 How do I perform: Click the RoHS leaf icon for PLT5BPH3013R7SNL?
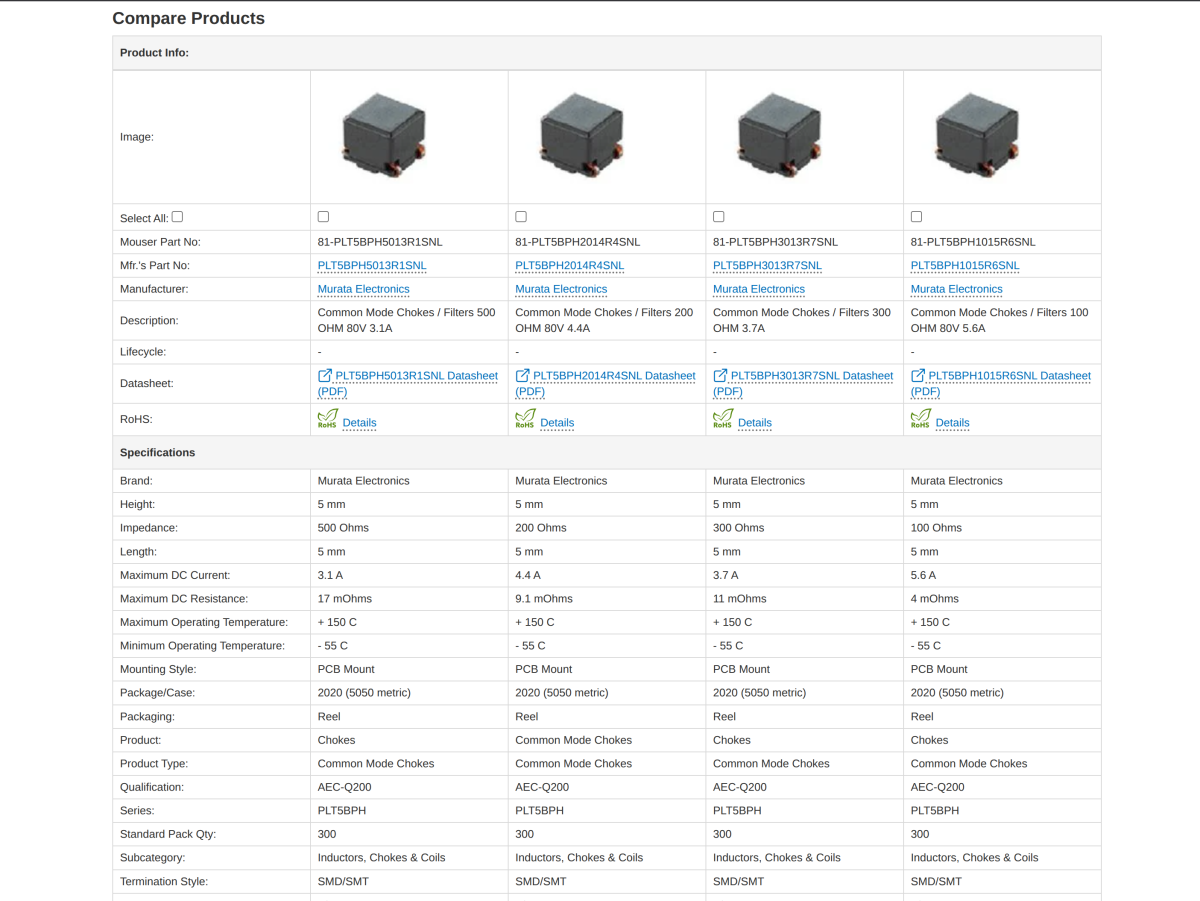[x=723, y=419]
